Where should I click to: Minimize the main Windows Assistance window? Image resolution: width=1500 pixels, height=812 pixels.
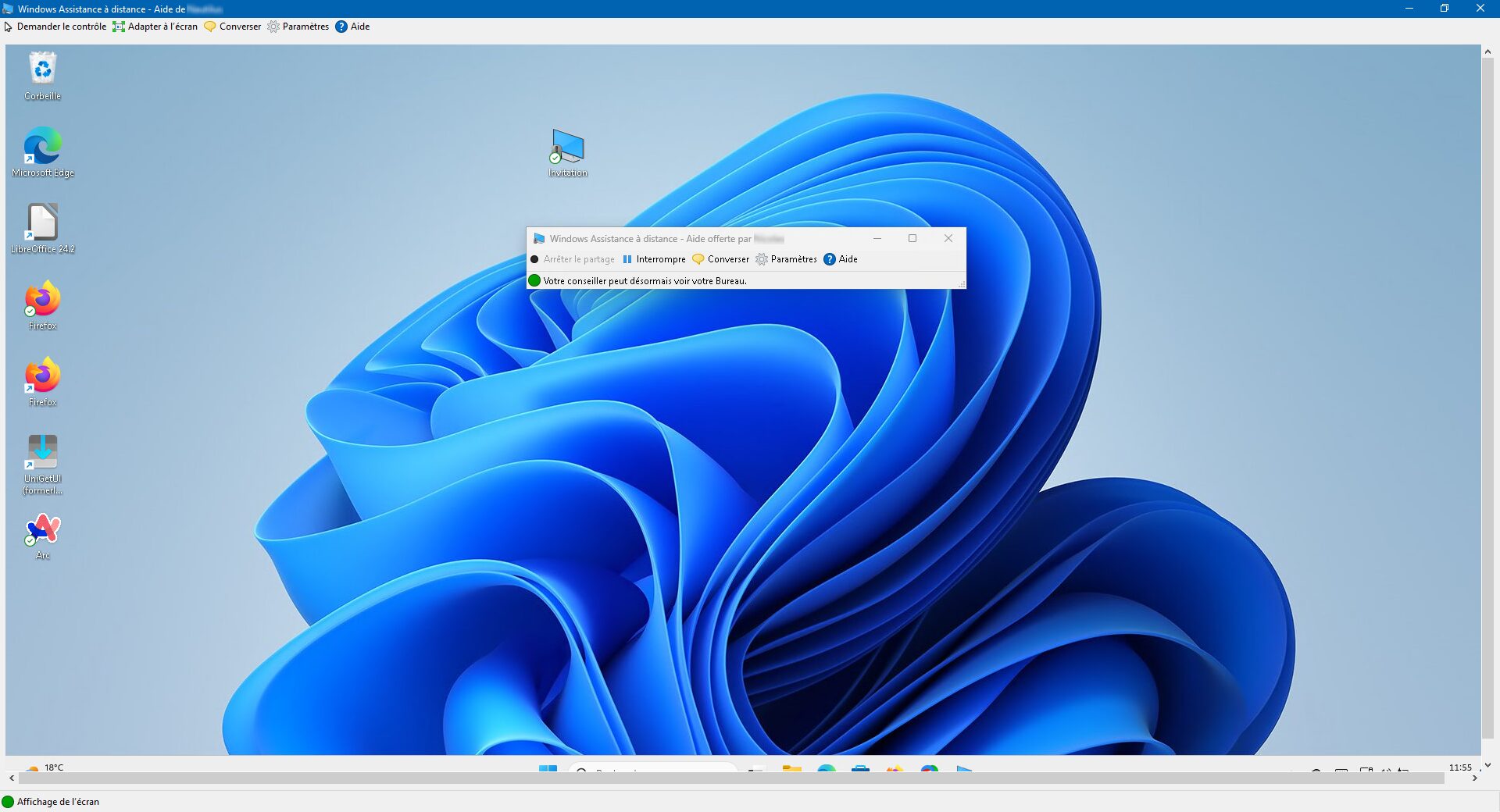click(x=1409, y=9)
